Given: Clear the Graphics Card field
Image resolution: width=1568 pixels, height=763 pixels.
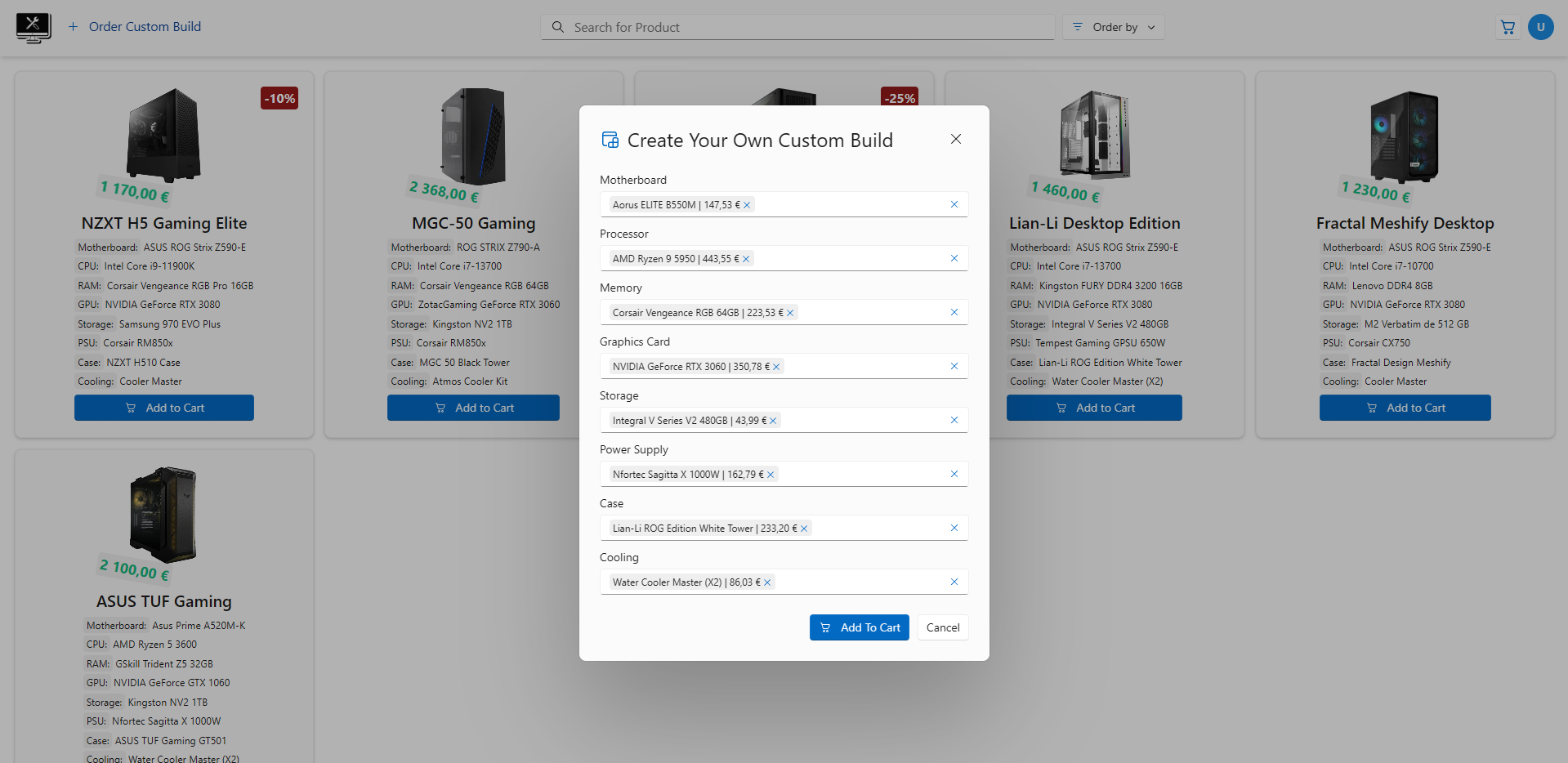Looking at the screenshot, I should [954, 366].
